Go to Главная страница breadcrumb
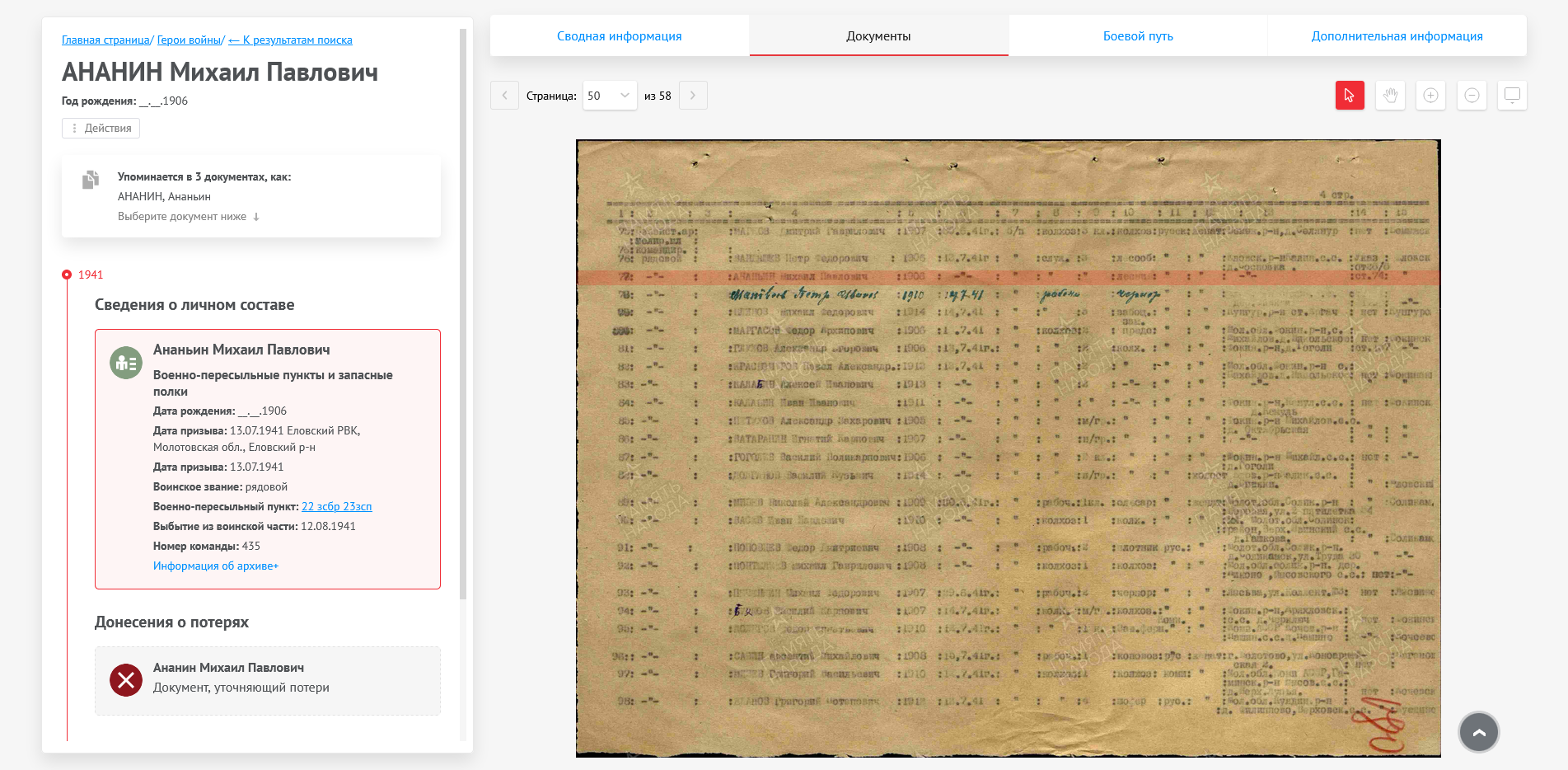The width and height of the screenshot is (1568, 770). 105,40
